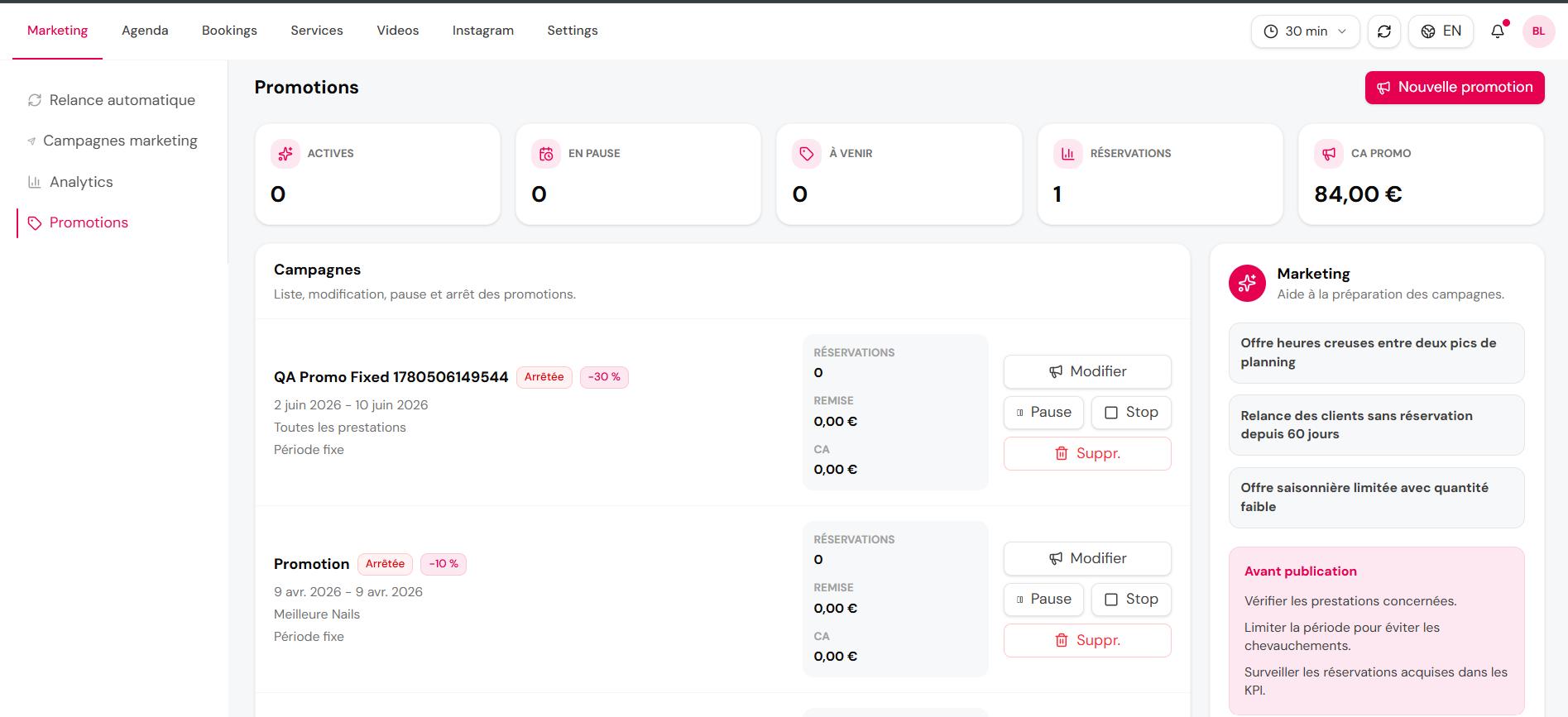Stop the Meilleure Nails promotion
This screenshot has height=717, width=1568.
pos(1131,600)
